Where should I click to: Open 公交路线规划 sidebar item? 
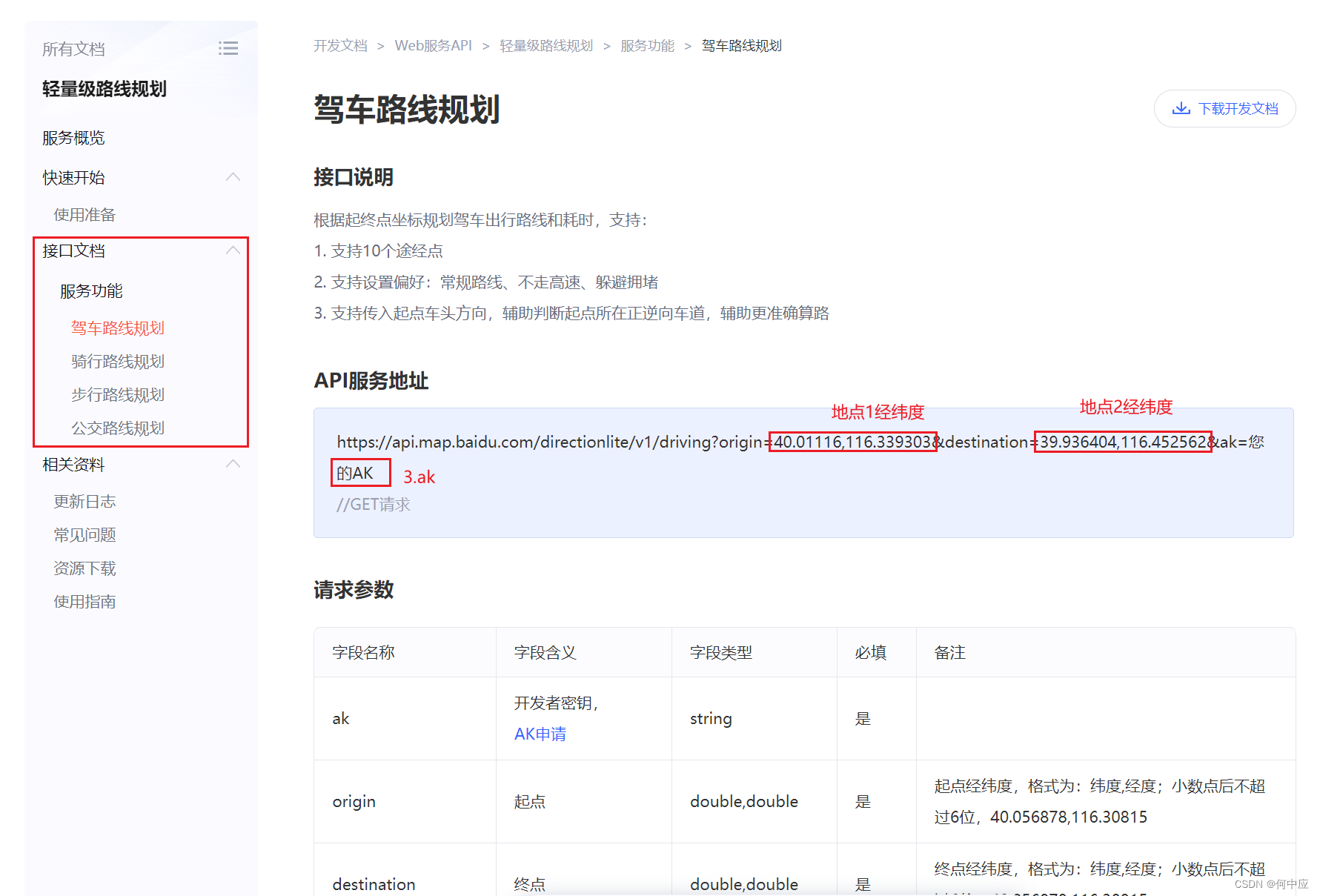coord(118,428)
